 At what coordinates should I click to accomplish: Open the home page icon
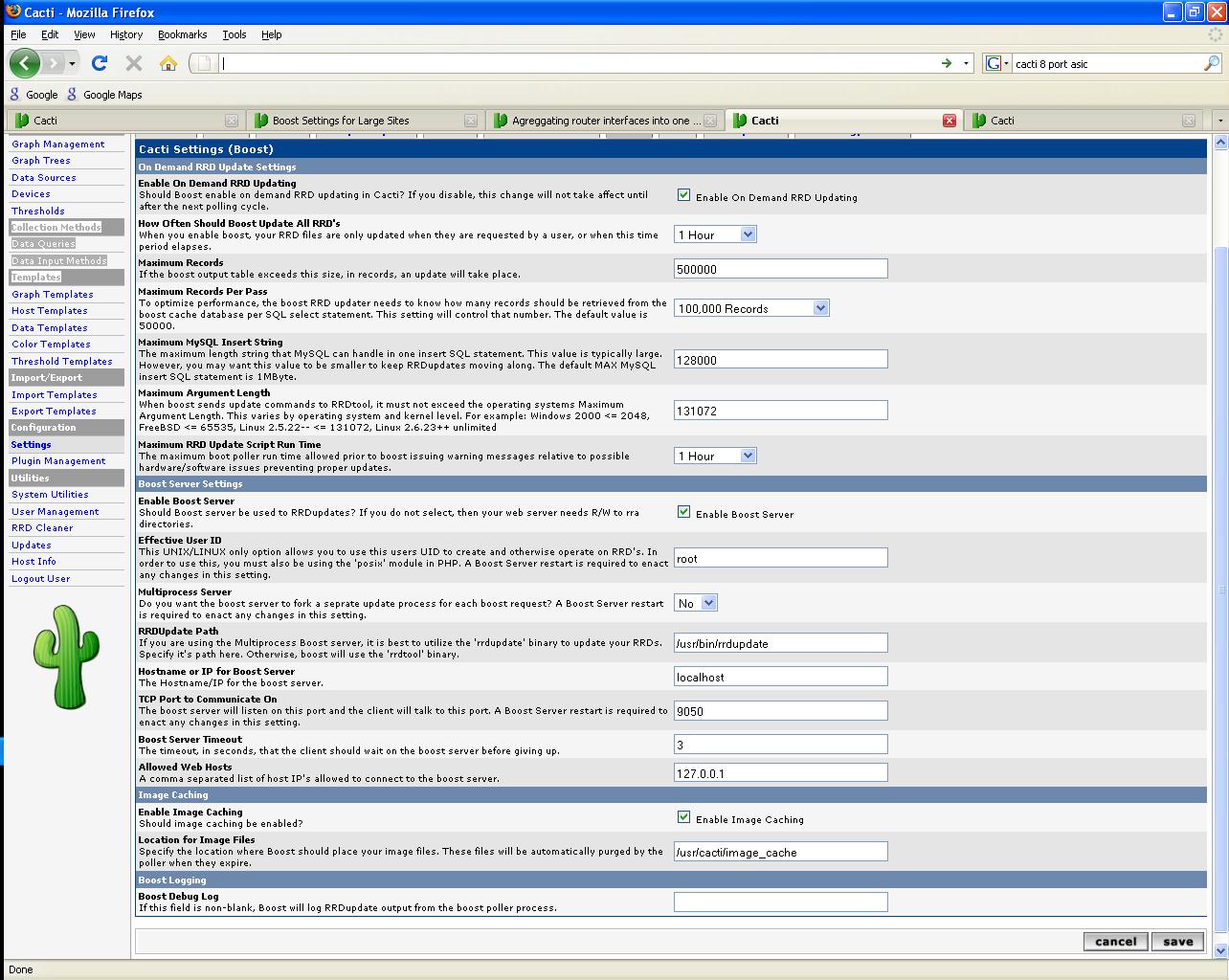[168, 63]
